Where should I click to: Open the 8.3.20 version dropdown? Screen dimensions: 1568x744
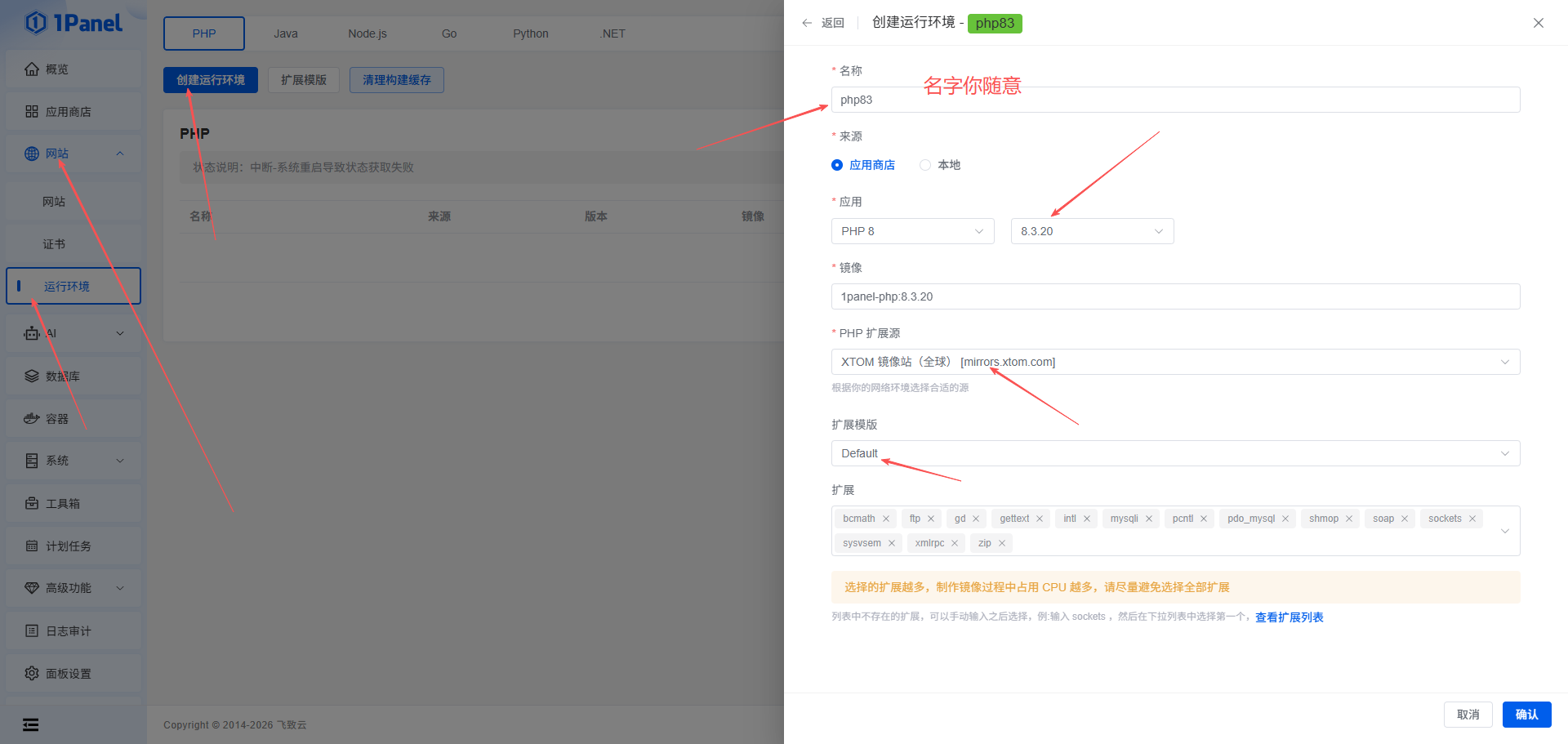click(1092, 231)
